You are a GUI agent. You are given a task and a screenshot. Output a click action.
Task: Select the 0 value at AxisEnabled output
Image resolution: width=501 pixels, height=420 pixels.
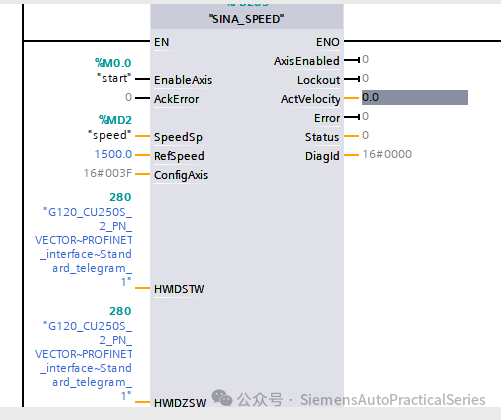point(365,59)
